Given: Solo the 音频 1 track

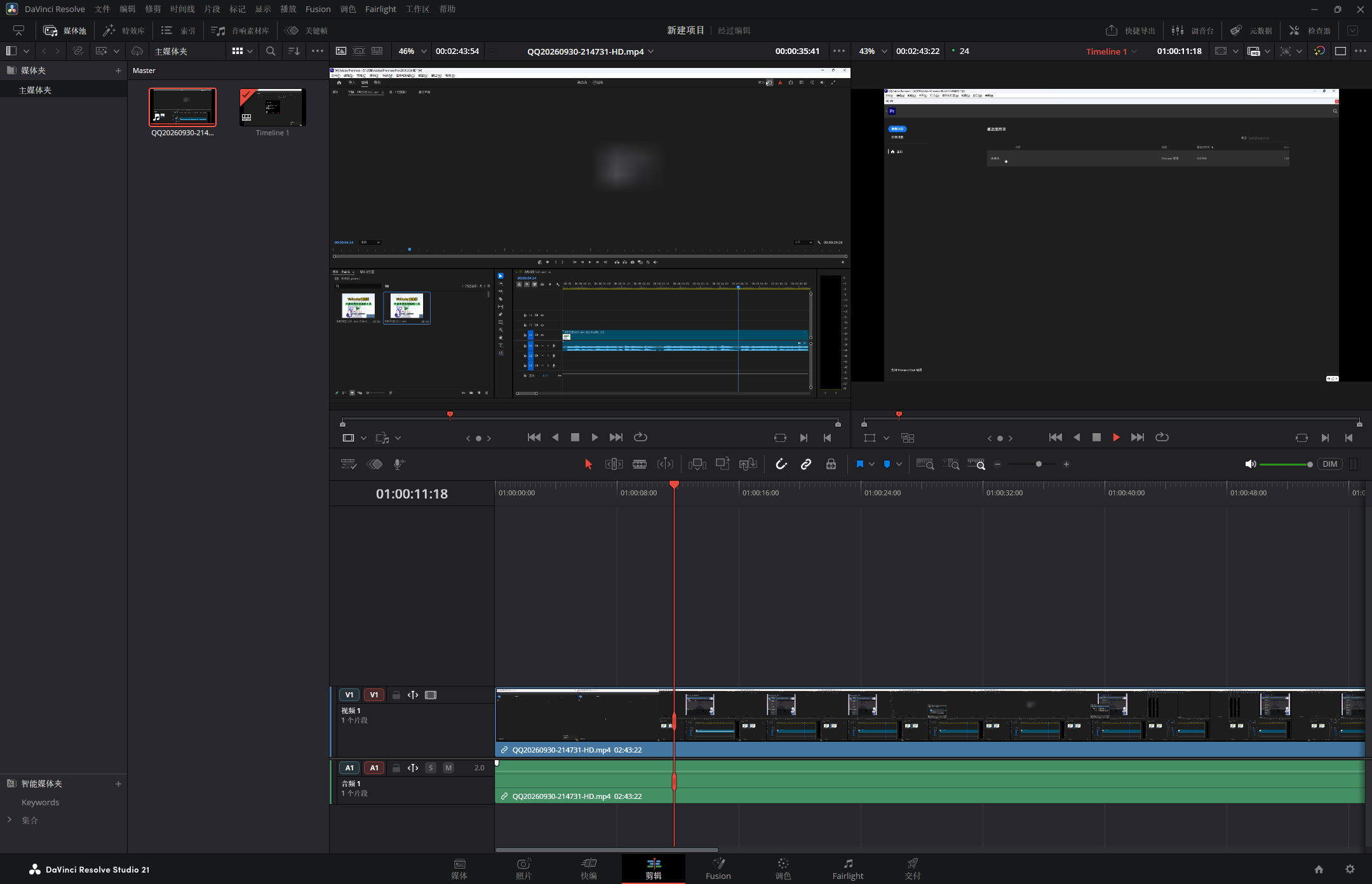Looking at the screenshot, I should 431,768.
